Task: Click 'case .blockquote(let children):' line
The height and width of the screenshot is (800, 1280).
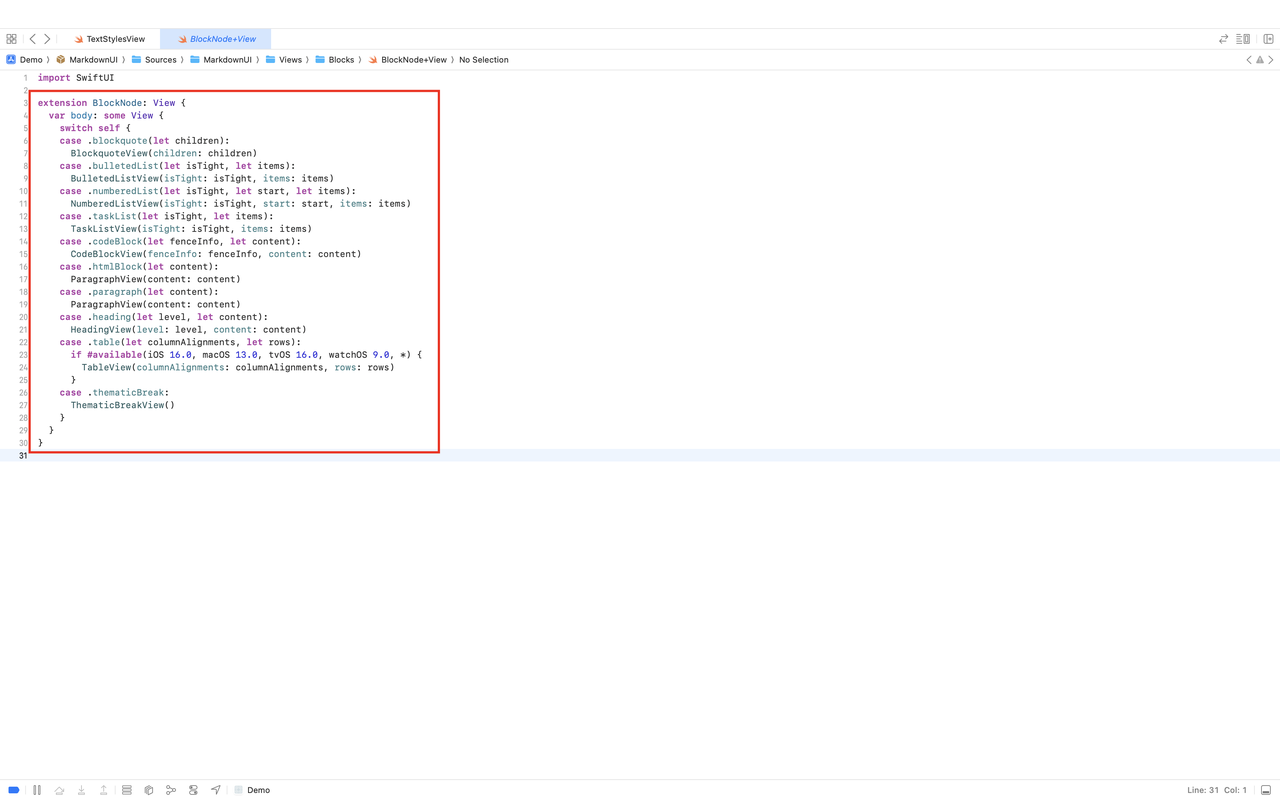Action: [145, 141]
